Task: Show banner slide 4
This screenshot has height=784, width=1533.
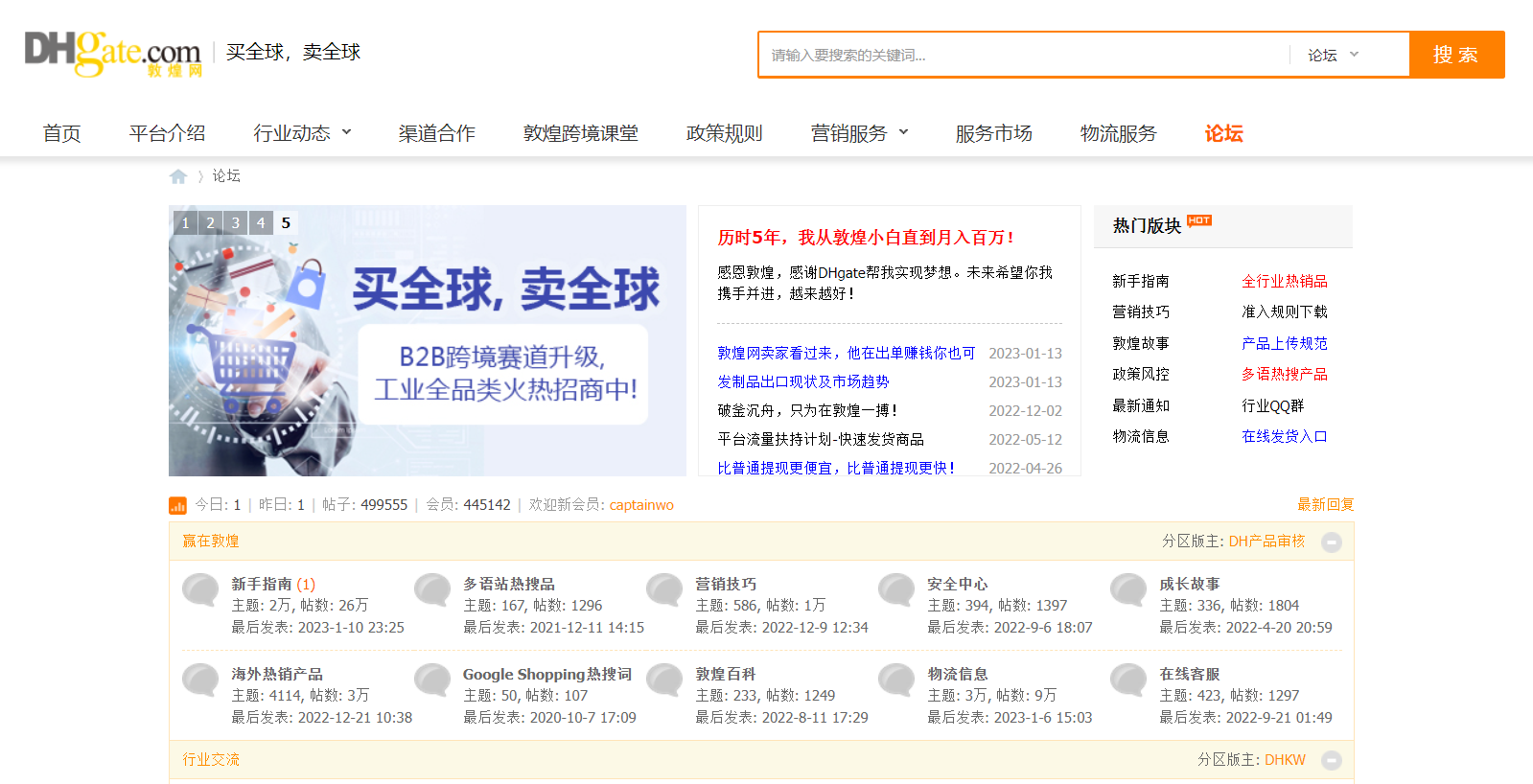Action: [x=260, y=222]
